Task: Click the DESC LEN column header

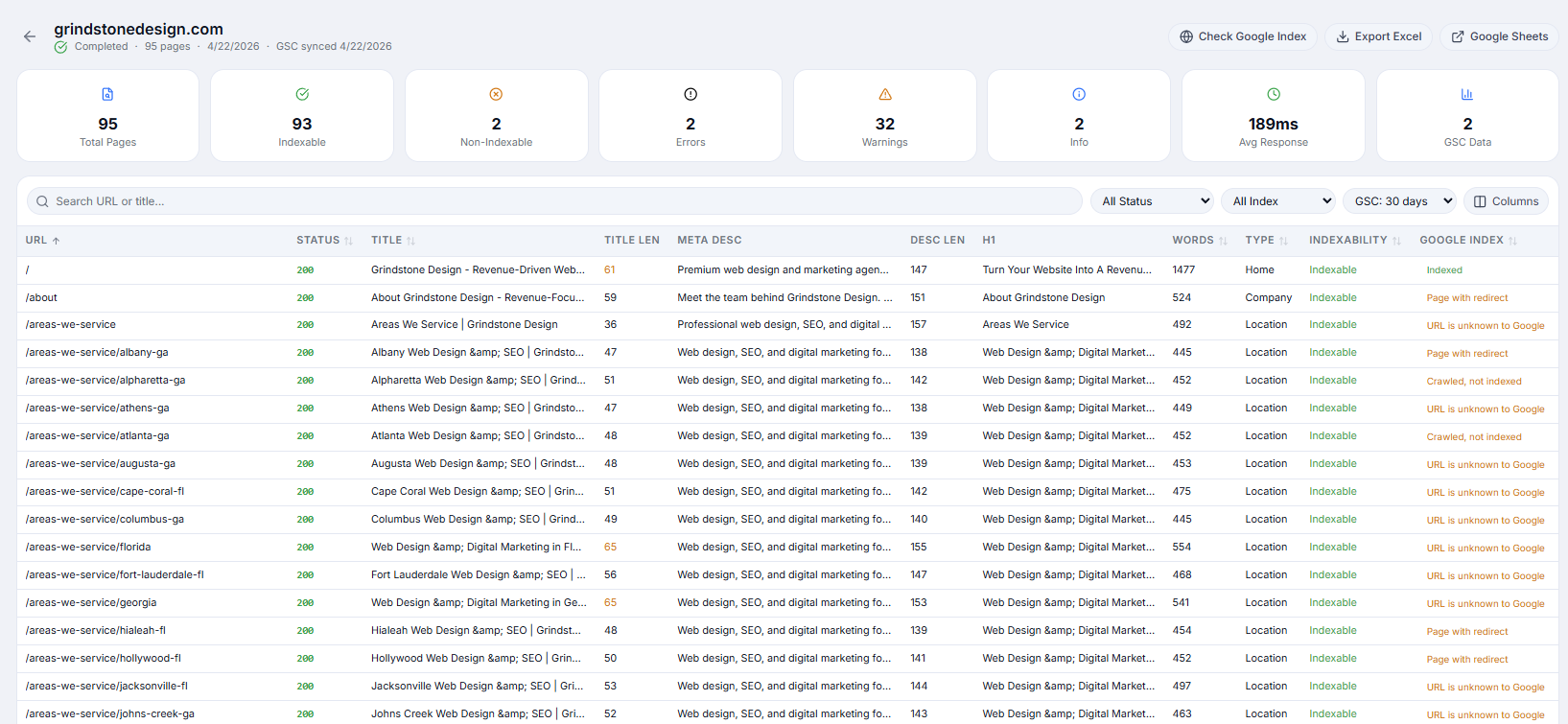Action: [x=937, y=241]
